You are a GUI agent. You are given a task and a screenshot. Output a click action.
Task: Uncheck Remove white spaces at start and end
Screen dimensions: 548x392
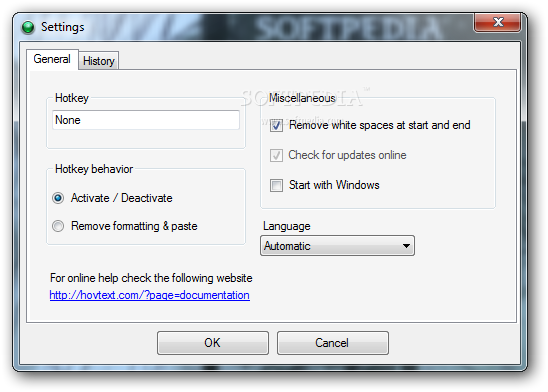(x=276, y=125)
